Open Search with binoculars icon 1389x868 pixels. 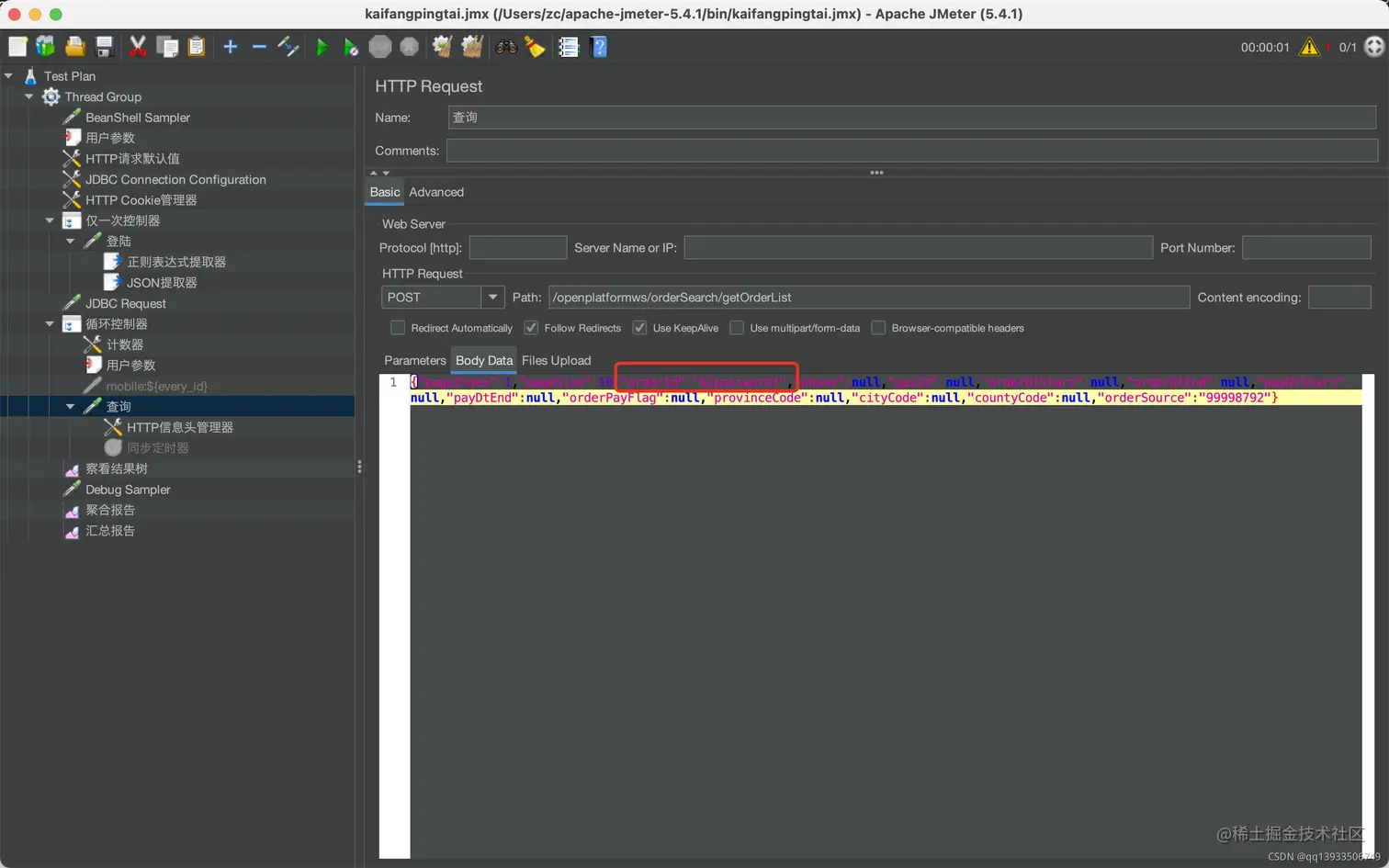click(x=506, y=47)
